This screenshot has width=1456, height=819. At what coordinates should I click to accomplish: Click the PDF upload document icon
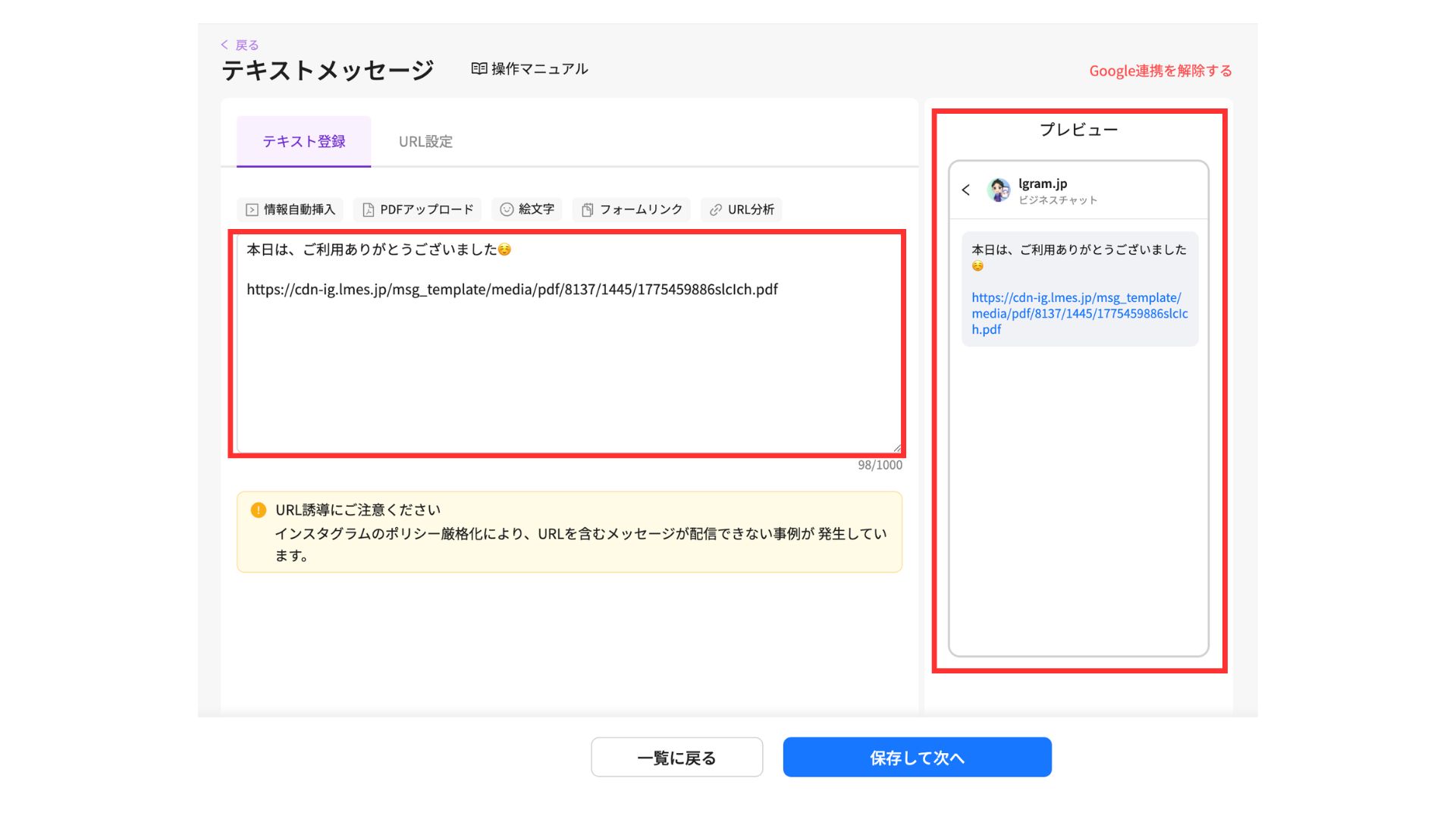coord(368,210)
